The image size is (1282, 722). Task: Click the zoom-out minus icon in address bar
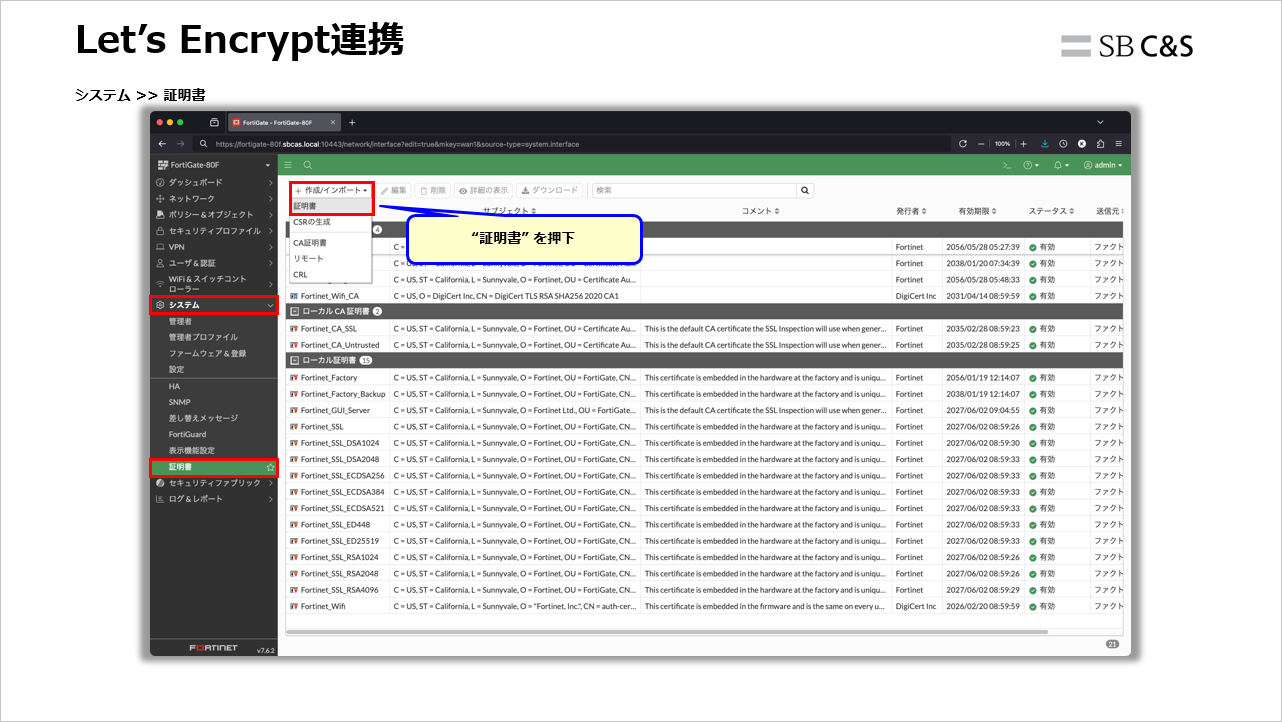[x=982, y=144]
